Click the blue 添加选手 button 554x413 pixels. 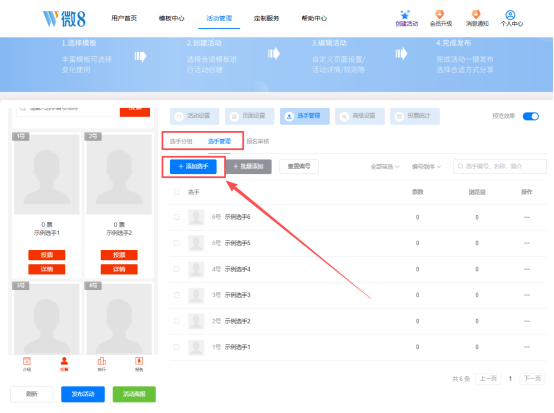point(193,166)
